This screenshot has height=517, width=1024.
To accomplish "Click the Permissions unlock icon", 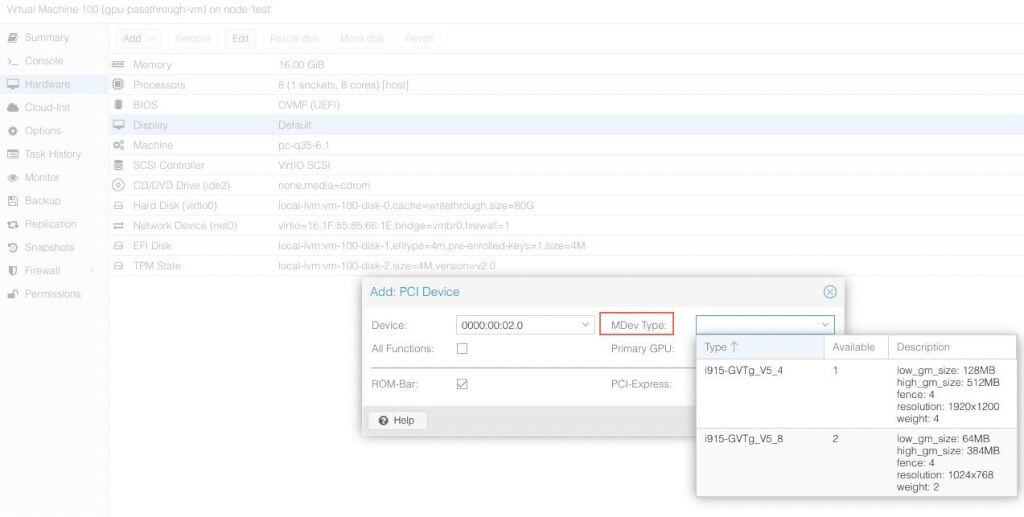I will (13, 294).
